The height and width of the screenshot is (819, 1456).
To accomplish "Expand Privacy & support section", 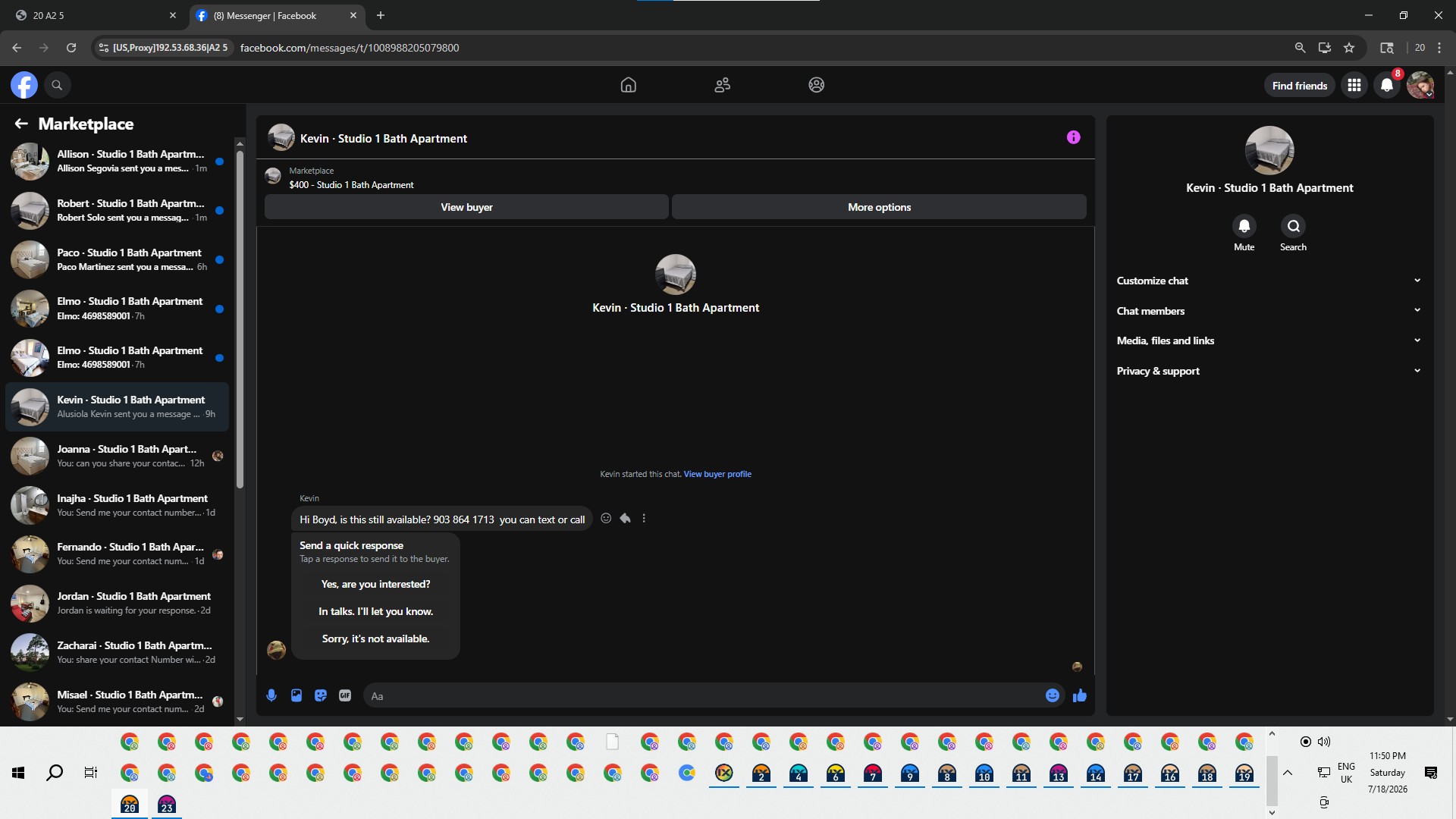I will point(1269,371).
